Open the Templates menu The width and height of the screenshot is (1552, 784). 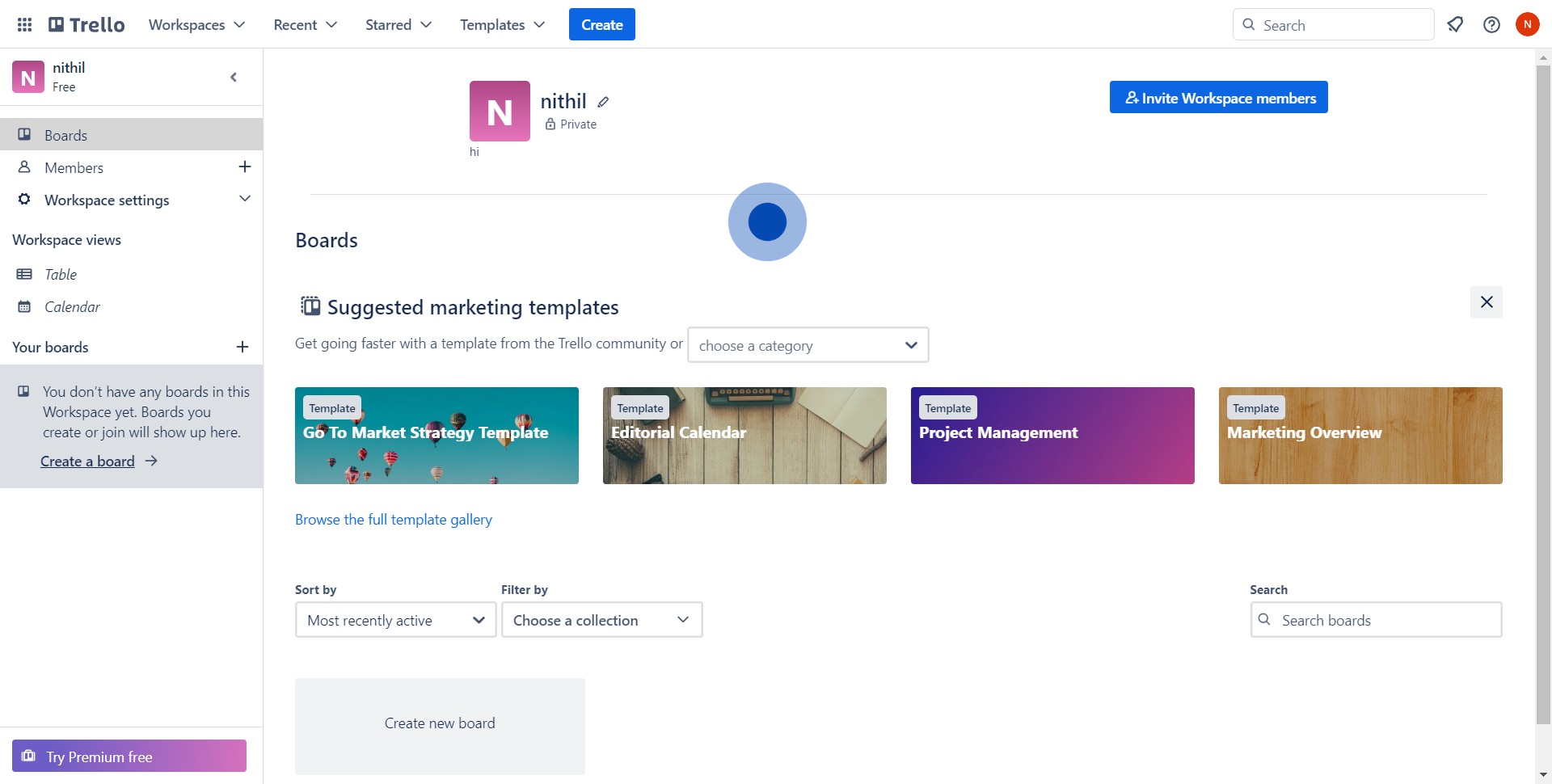click(502, 24)
